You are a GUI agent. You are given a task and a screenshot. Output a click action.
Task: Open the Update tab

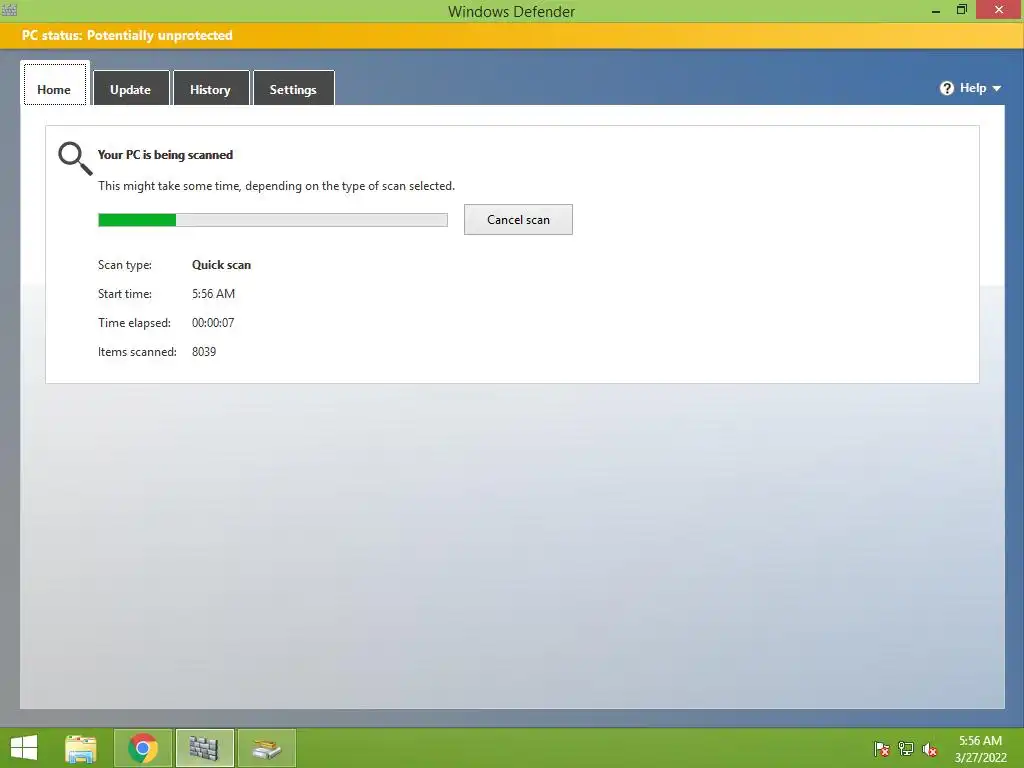[x=131, y=88]
